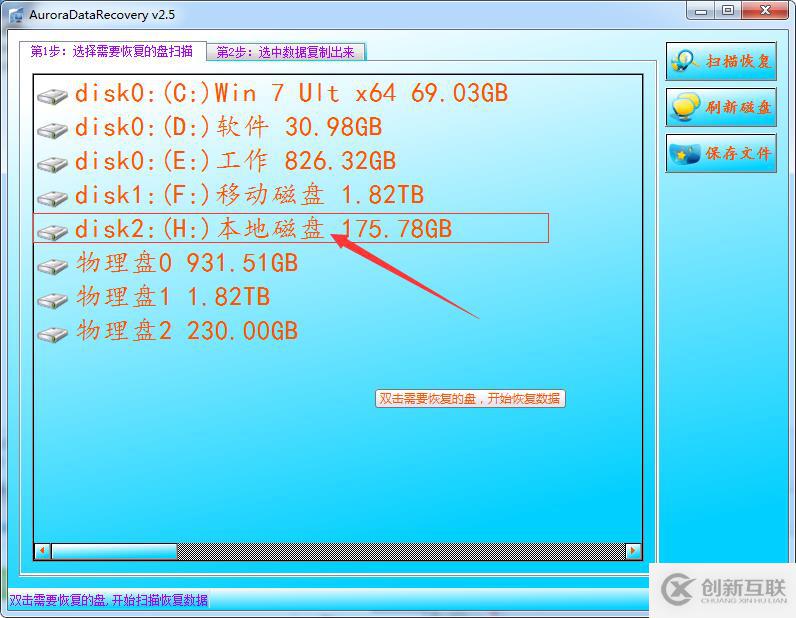Open the 第1步 选择需要恢复的盘扫描 tab
796x618 pixels.
(112, 51)
